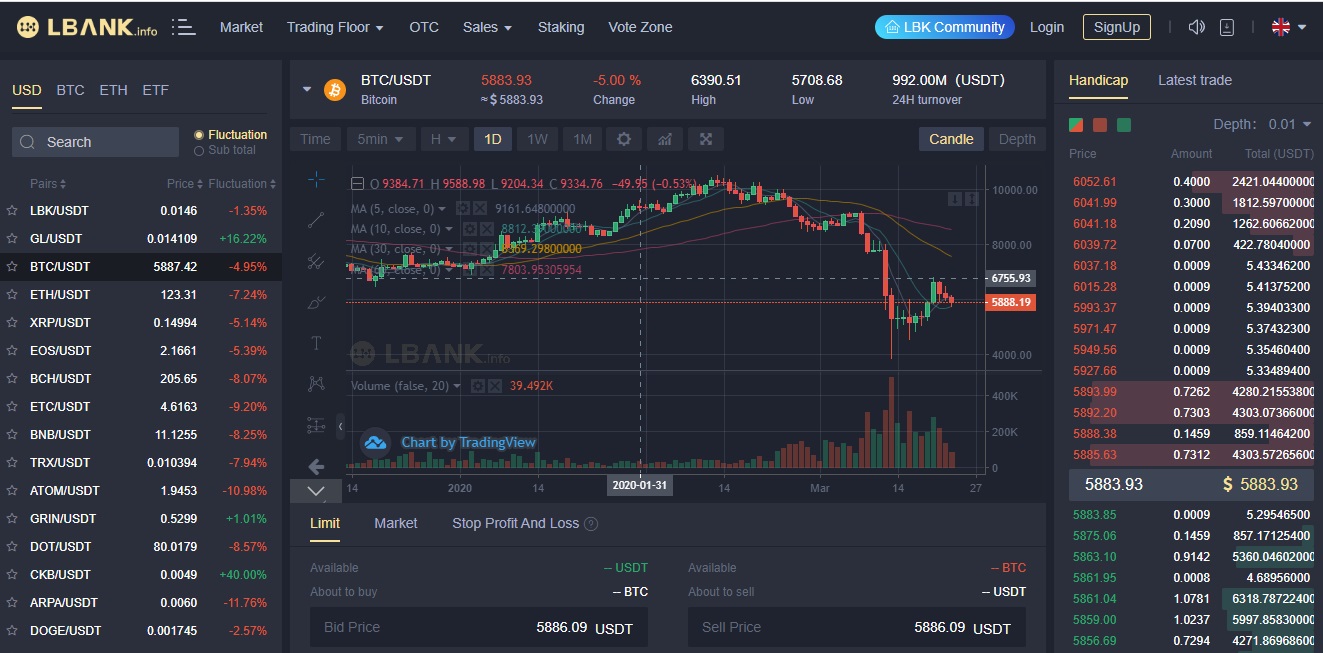1323x653 pixels.
Task: Click the pair Search field
Action: [x=95, y=142]
